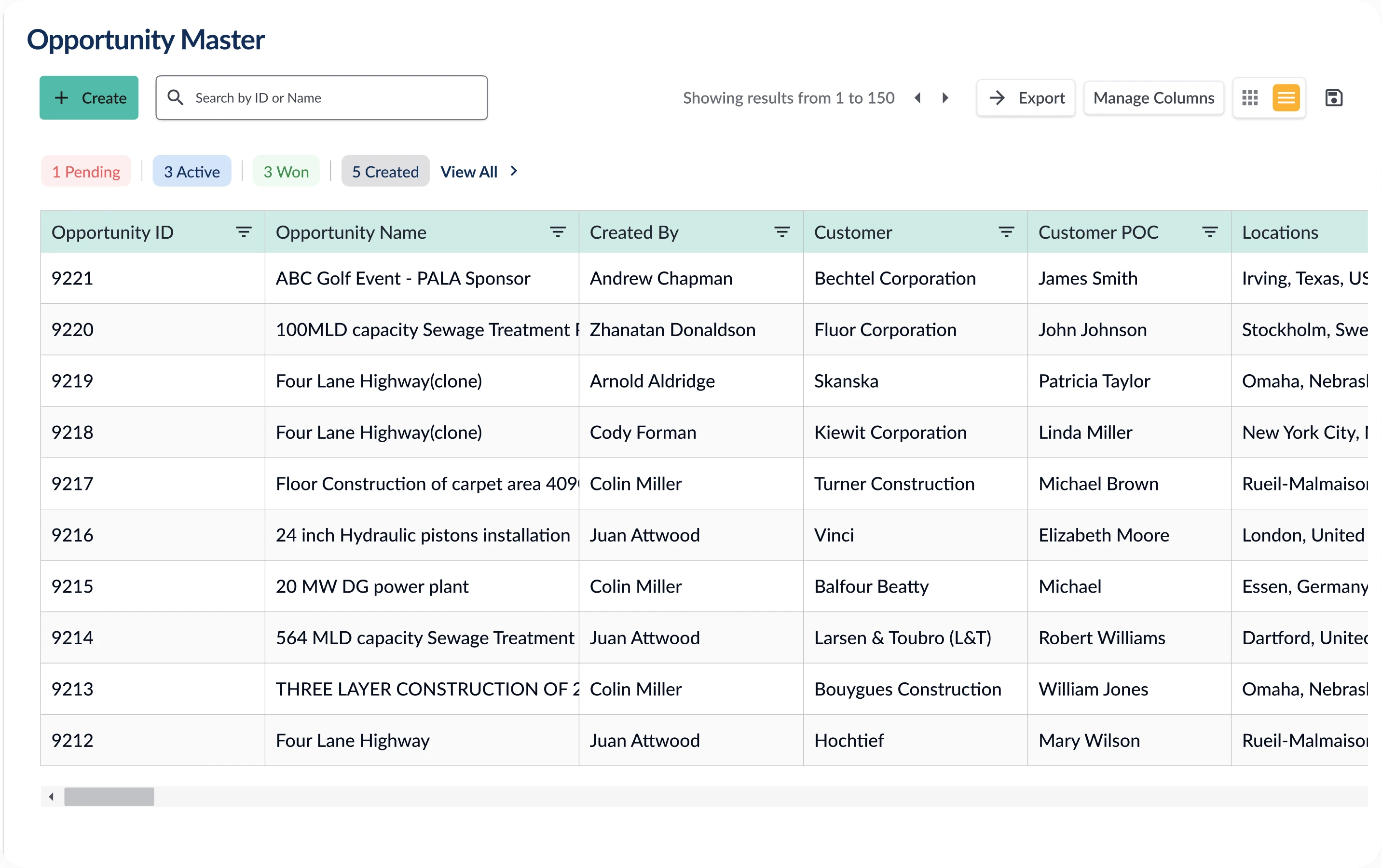Go to next results page arrow
Image resolution: width=1382 pixels, height=868 pixels.
tap(944, 98)
